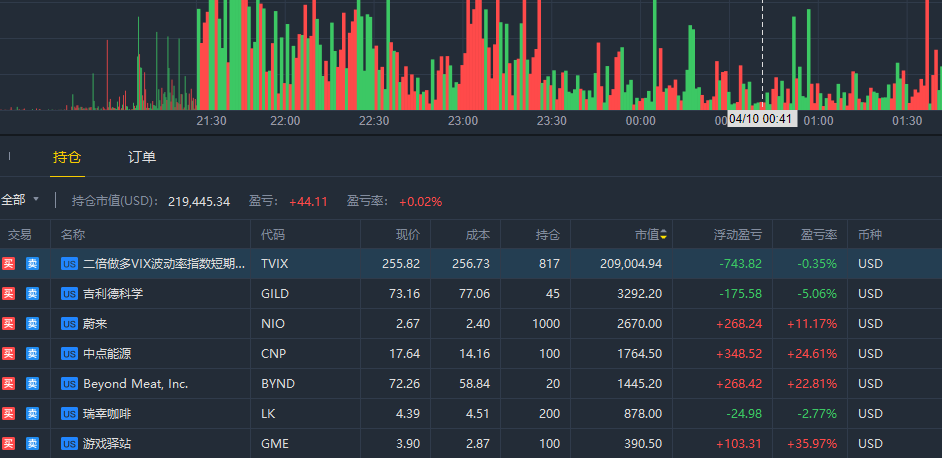Click the buy button for CNP
942x458 pixels.
[8, 354]
